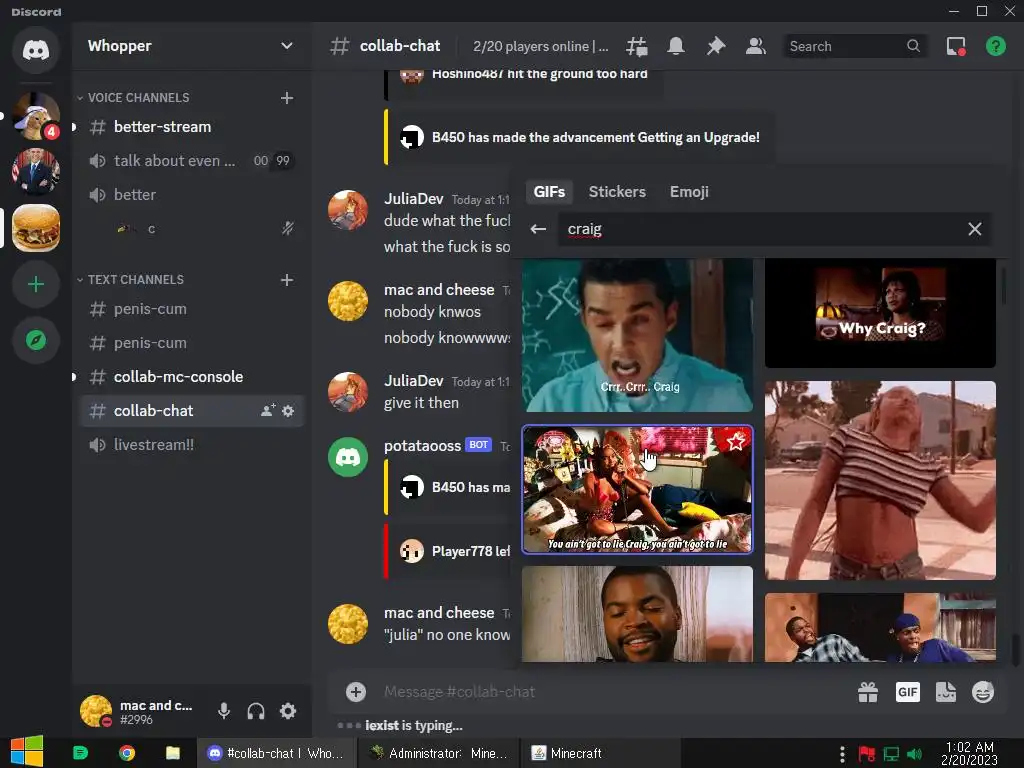Go back from craig GIF results
The width and height of the screenshot is (1024, 768).
click(538, 229)
